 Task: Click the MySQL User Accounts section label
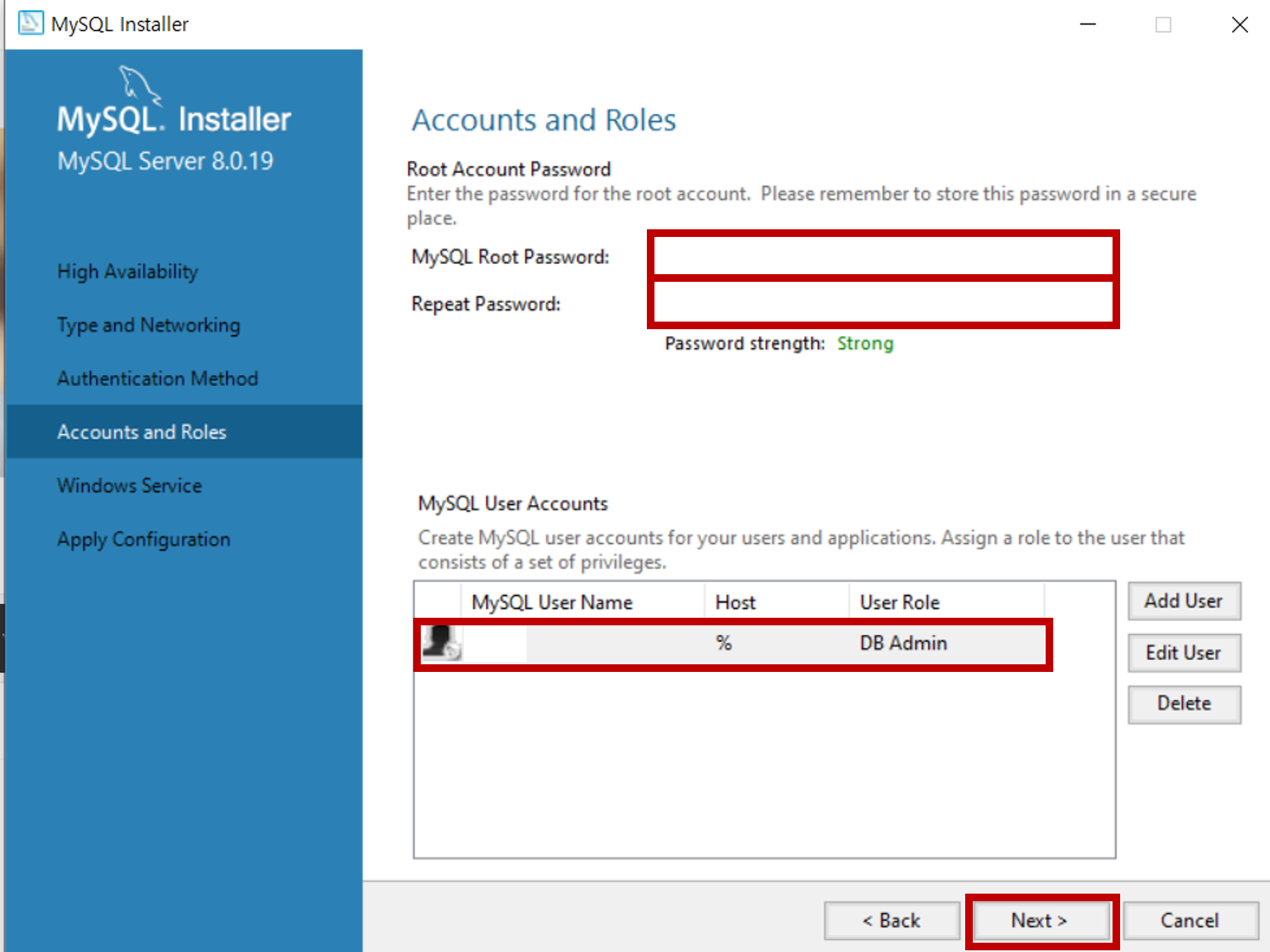click(513, 504)
